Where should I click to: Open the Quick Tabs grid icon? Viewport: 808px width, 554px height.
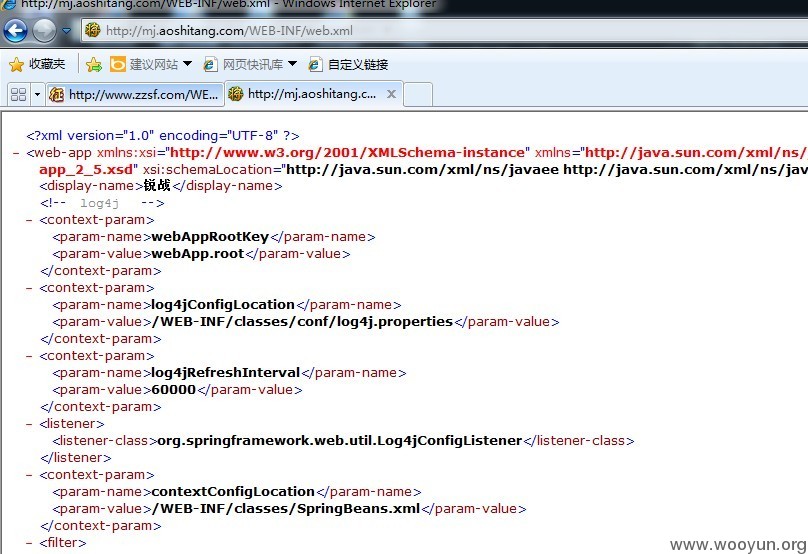(x=19, y=94)
